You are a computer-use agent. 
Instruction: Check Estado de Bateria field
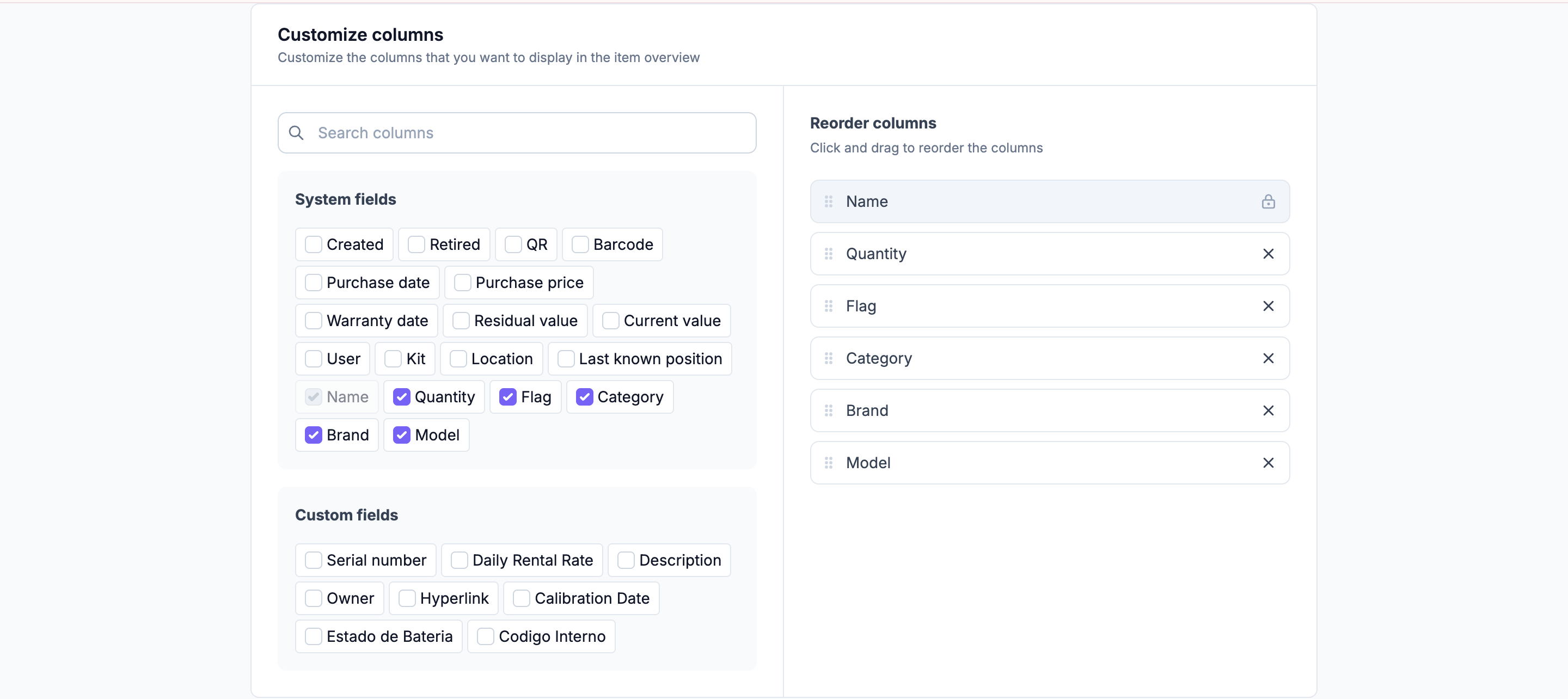tap(314, 637)
